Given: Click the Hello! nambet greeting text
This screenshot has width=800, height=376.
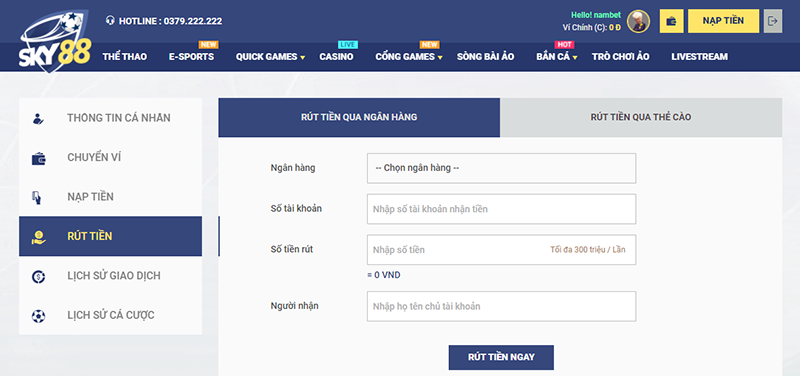Looking at the screenshot, I should [x=595, y=15].
